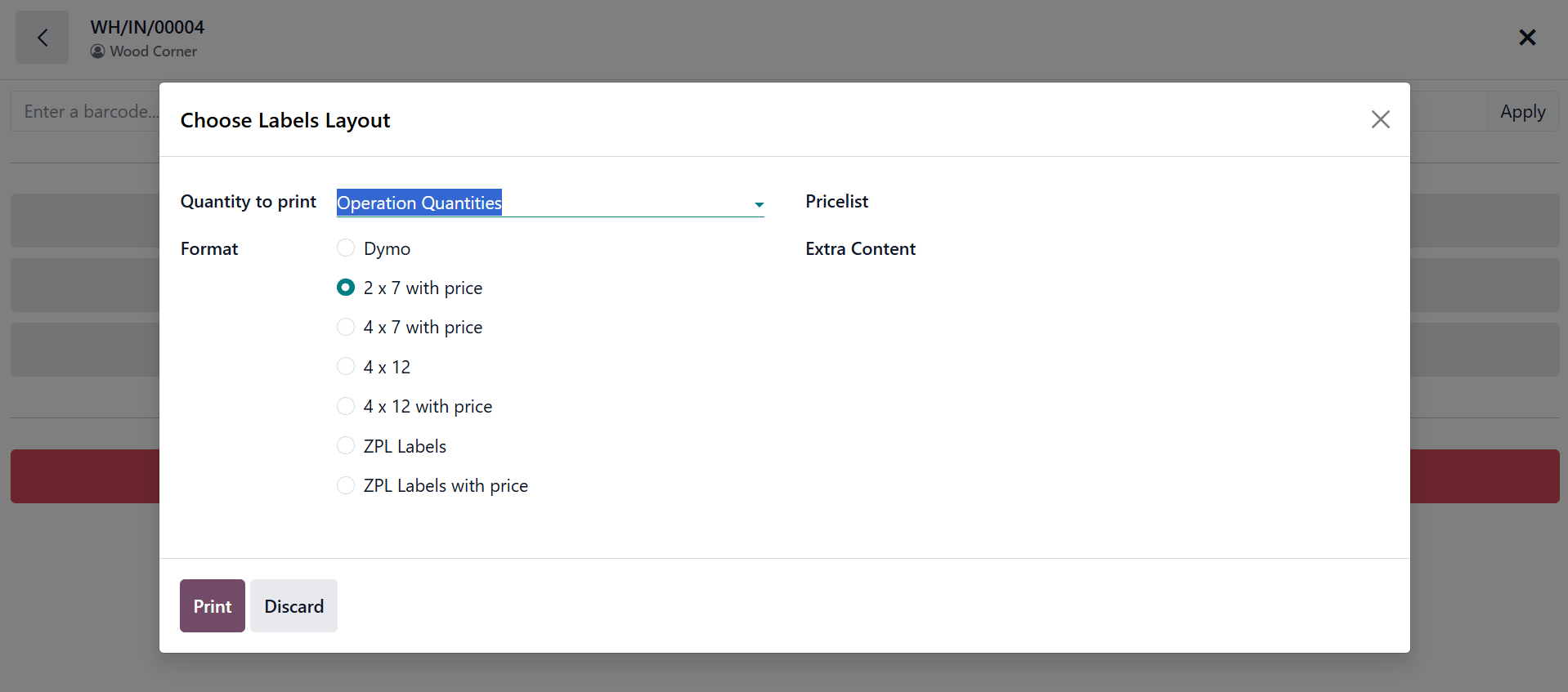Screen dimensions: 1568x692
Task: Click the Extra Content field label
Action: click(x=860, y=249)
